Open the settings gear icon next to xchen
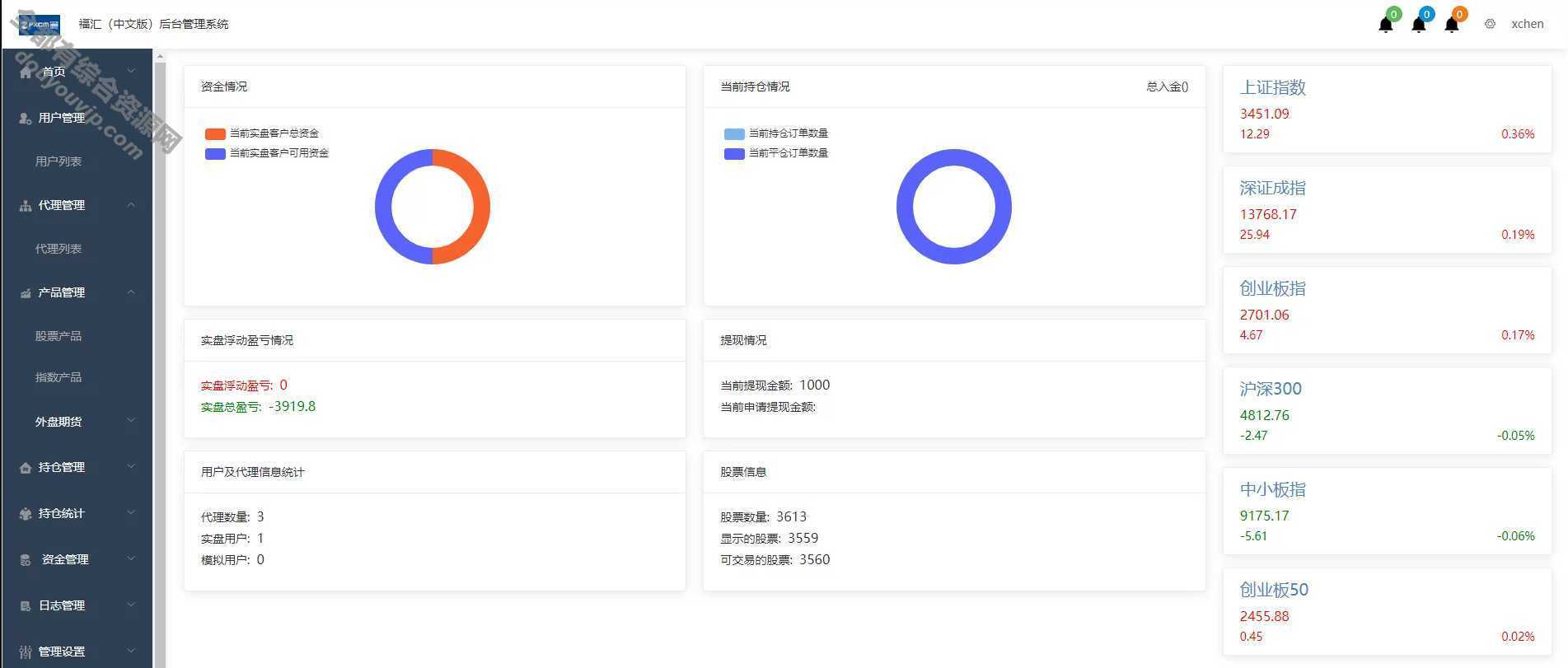 [x=1490, y=24]
